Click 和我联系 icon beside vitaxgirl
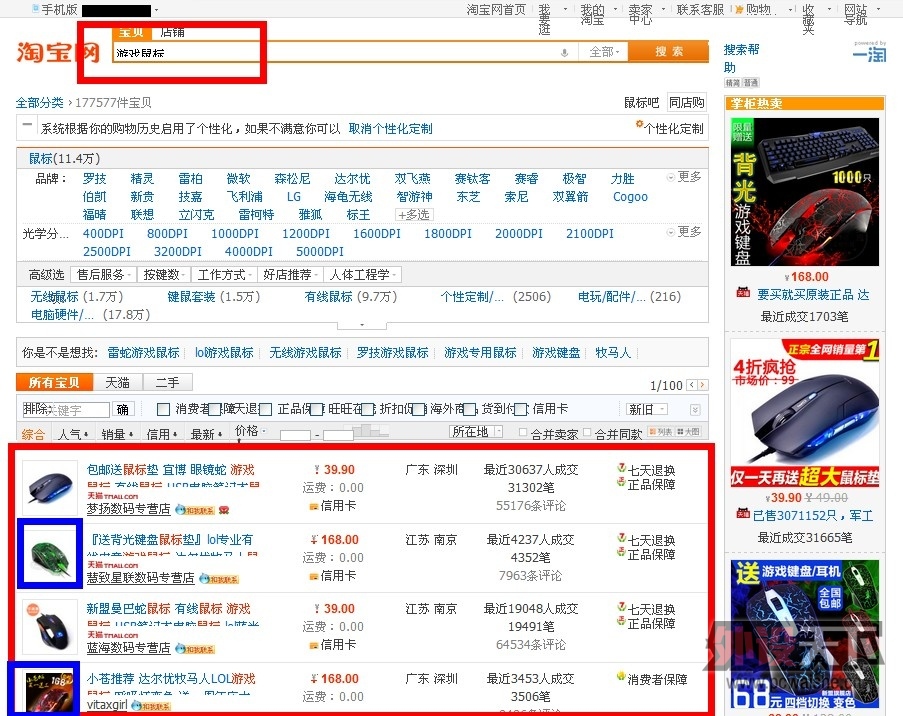The image size is (903, 716). coord(151,706)
